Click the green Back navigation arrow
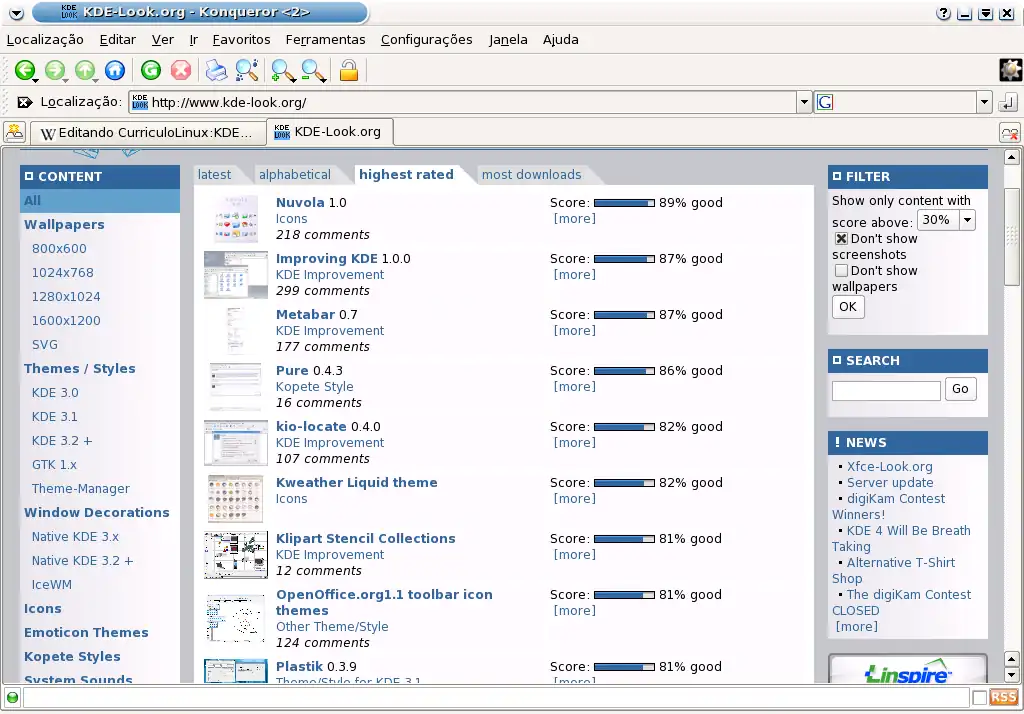The image size is (1024, 714). click(x=24, y=70)
